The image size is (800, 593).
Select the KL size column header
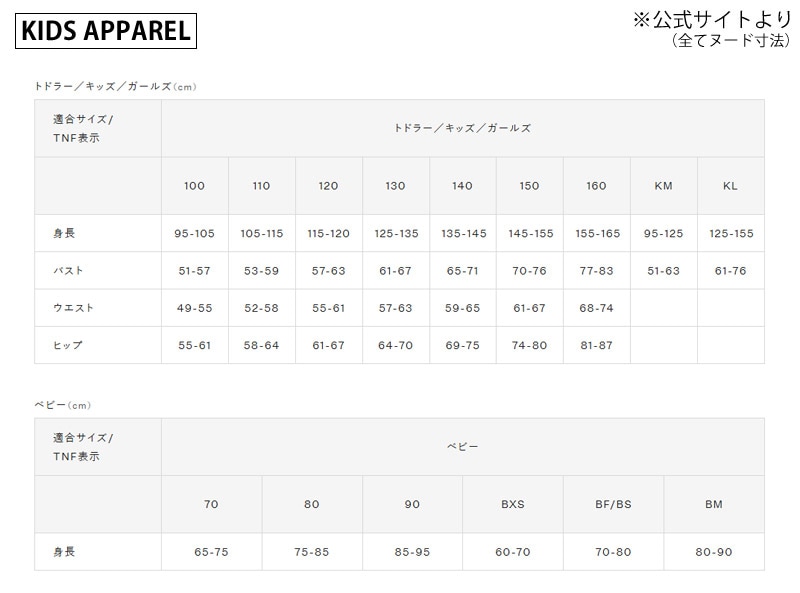click(730, 186)
